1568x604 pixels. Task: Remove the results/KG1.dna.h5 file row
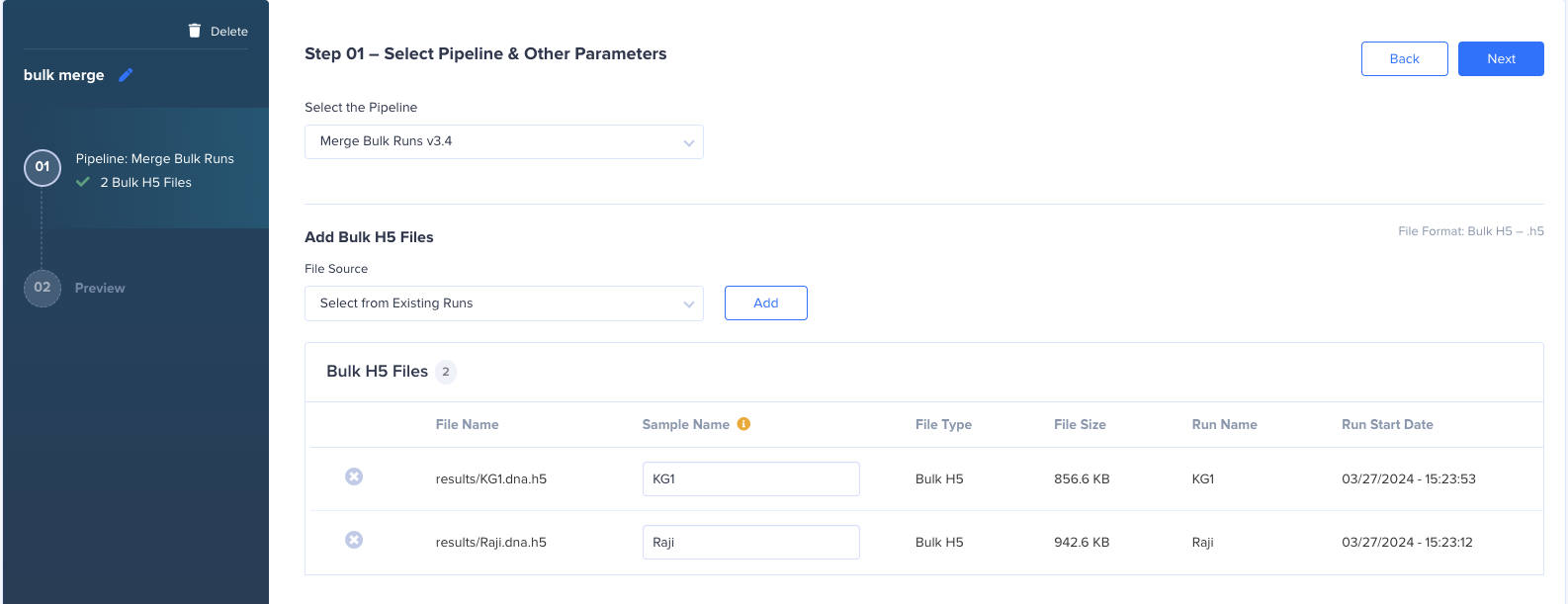[x=354, y=476]
